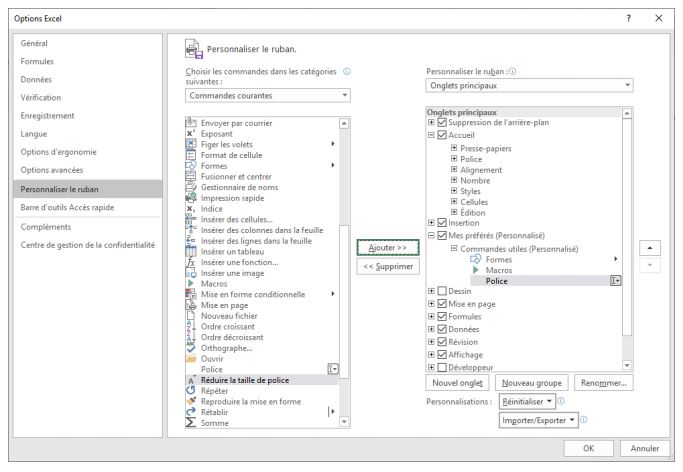Click the Ajouter >> button
Viewport: 683px width, 472px height.
click(x=381, y=246)
